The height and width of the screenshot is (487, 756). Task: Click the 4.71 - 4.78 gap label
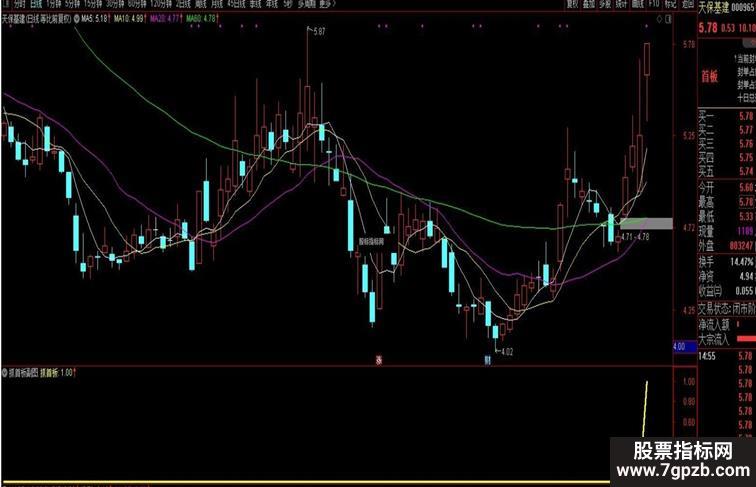pos(635,237)
